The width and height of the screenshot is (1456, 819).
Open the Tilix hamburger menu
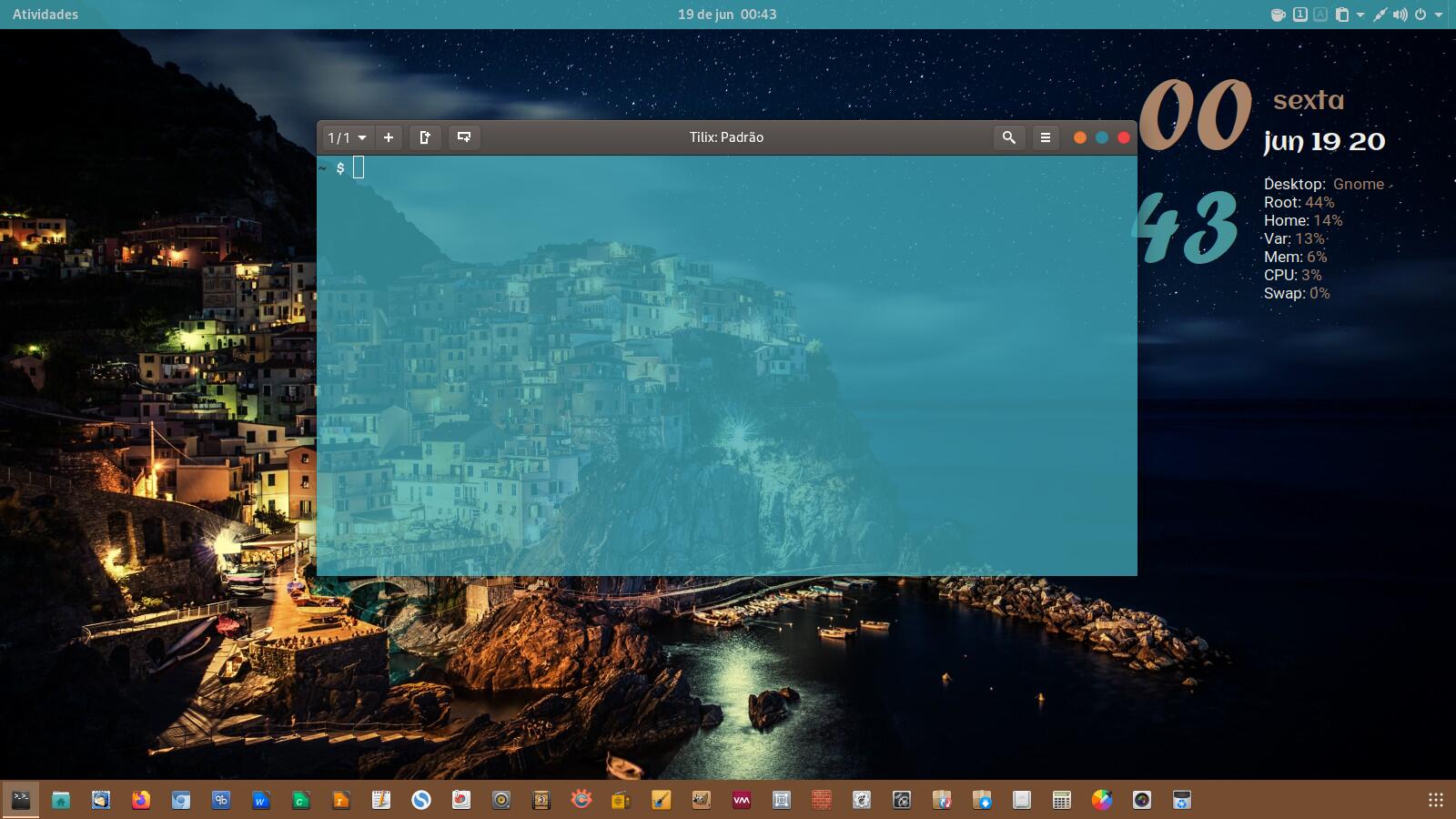(1045, 137)
